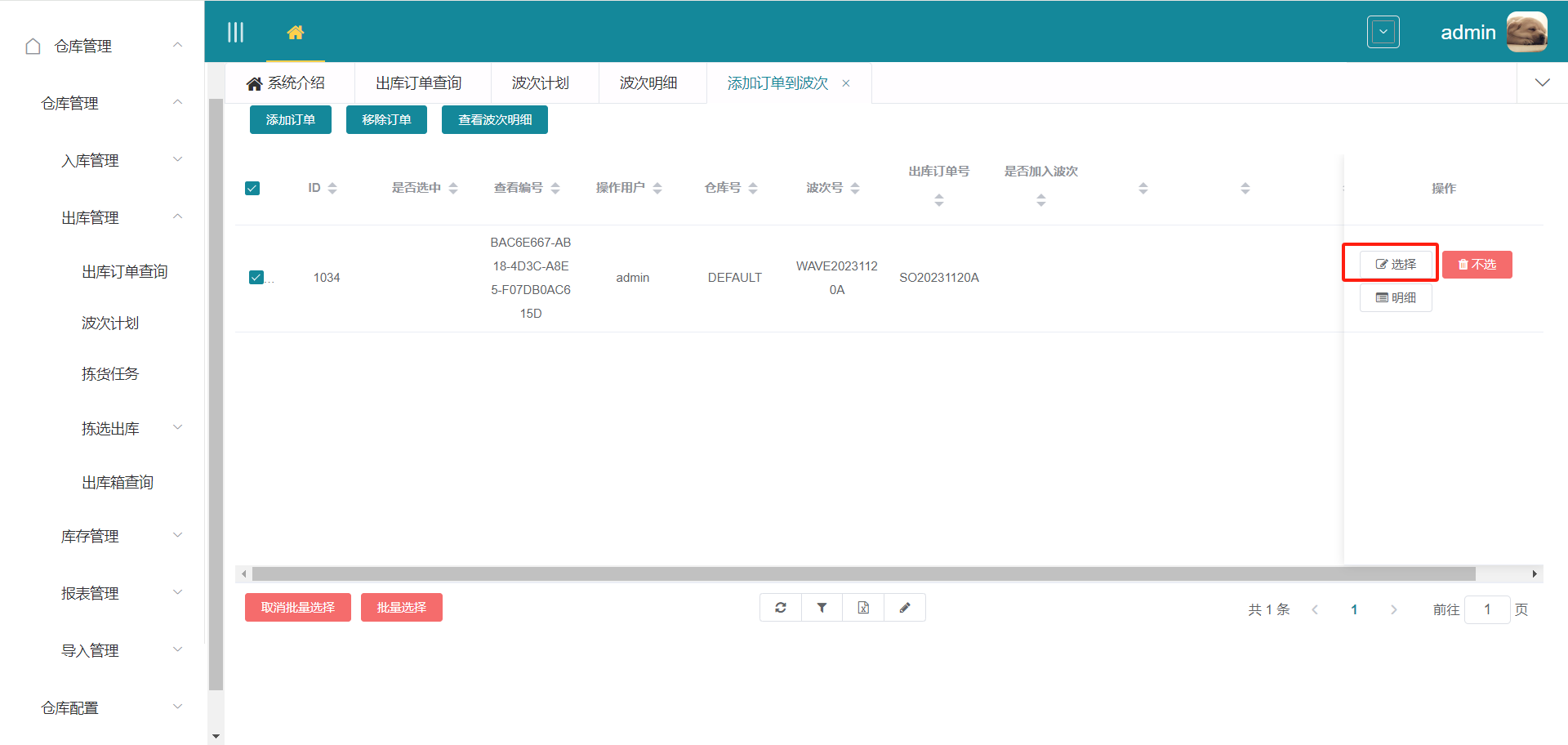Click the refresh icon in bottom toolbar
This screenshot has width=1568, height=745.
[781, 608]
